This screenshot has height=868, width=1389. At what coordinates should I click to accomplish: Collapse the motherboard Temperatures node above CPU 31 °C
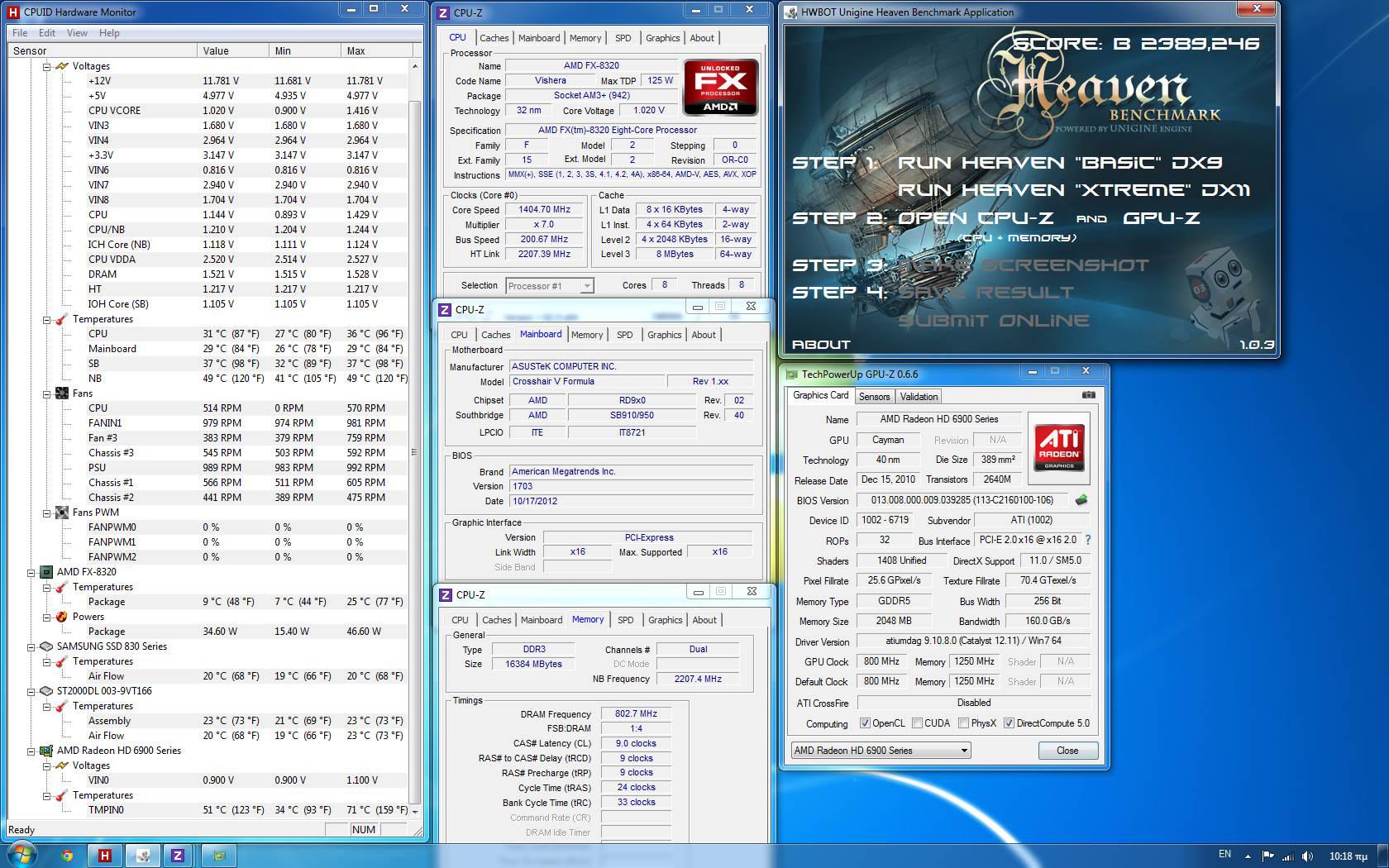(x=47, y=319)
